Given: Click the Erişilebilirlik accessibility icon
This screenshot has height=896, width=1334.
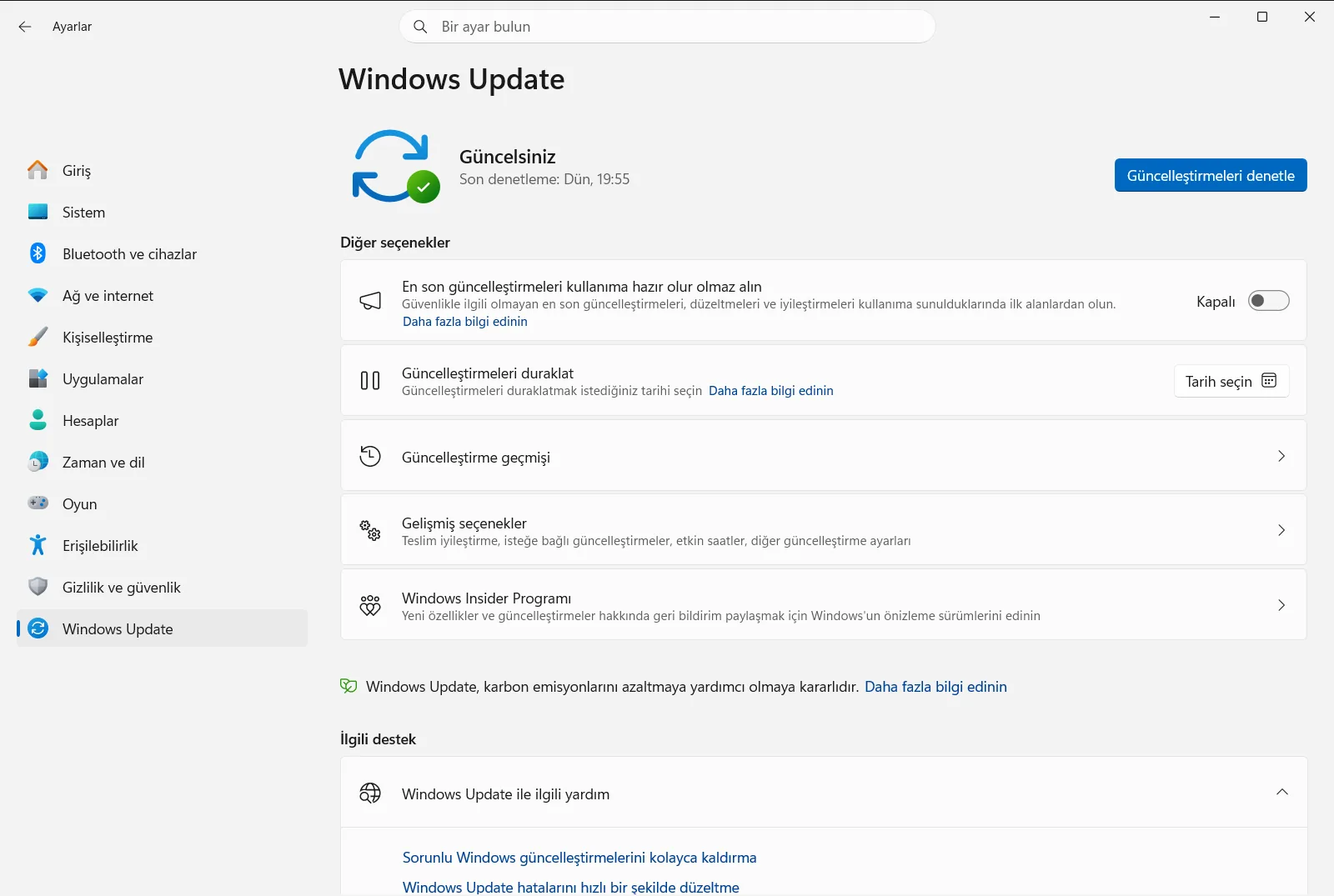Looking at the screenshot, I should (38, 545).
